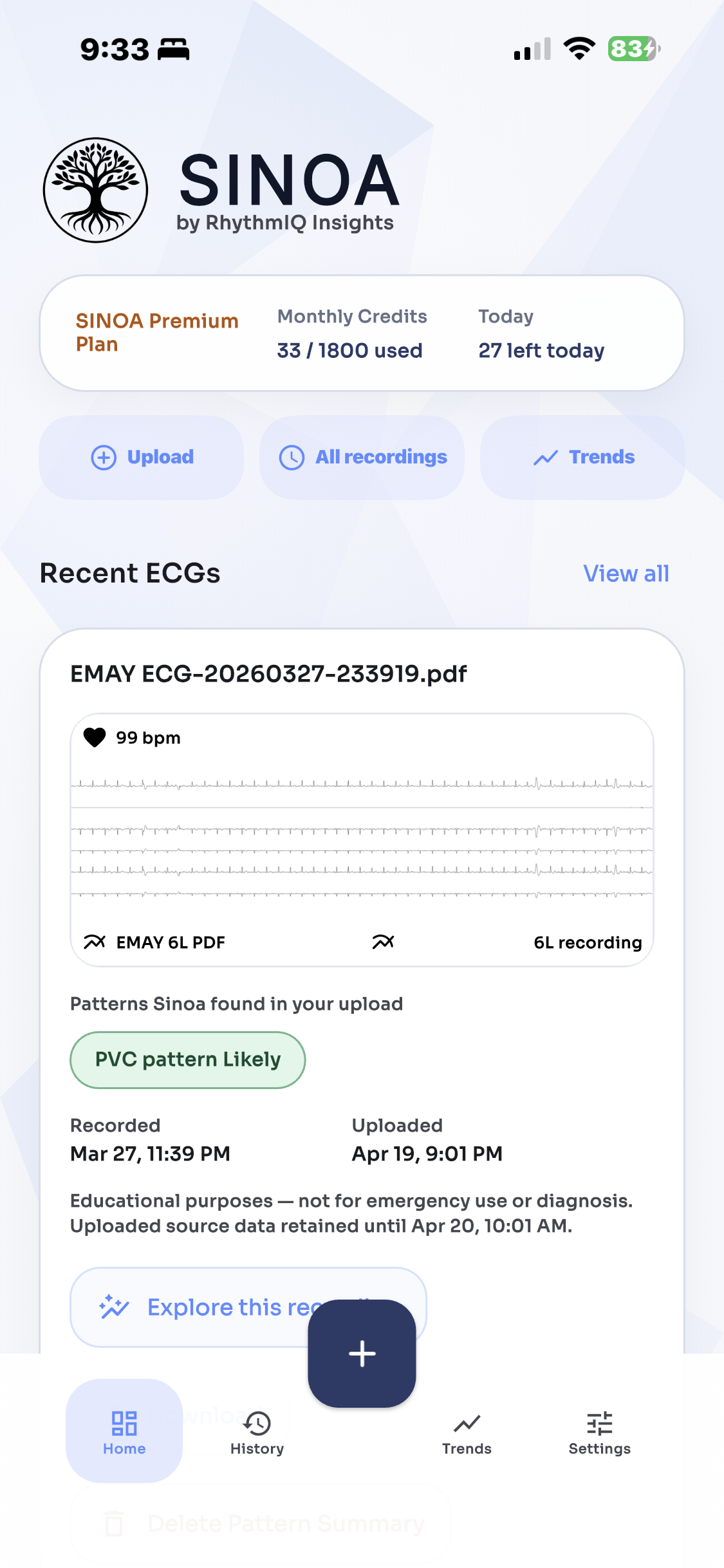724x1568 pixels.
Task: Tap the center waveform icon under ECG chart
Action: pyautogui.click(x=383, y=942)
